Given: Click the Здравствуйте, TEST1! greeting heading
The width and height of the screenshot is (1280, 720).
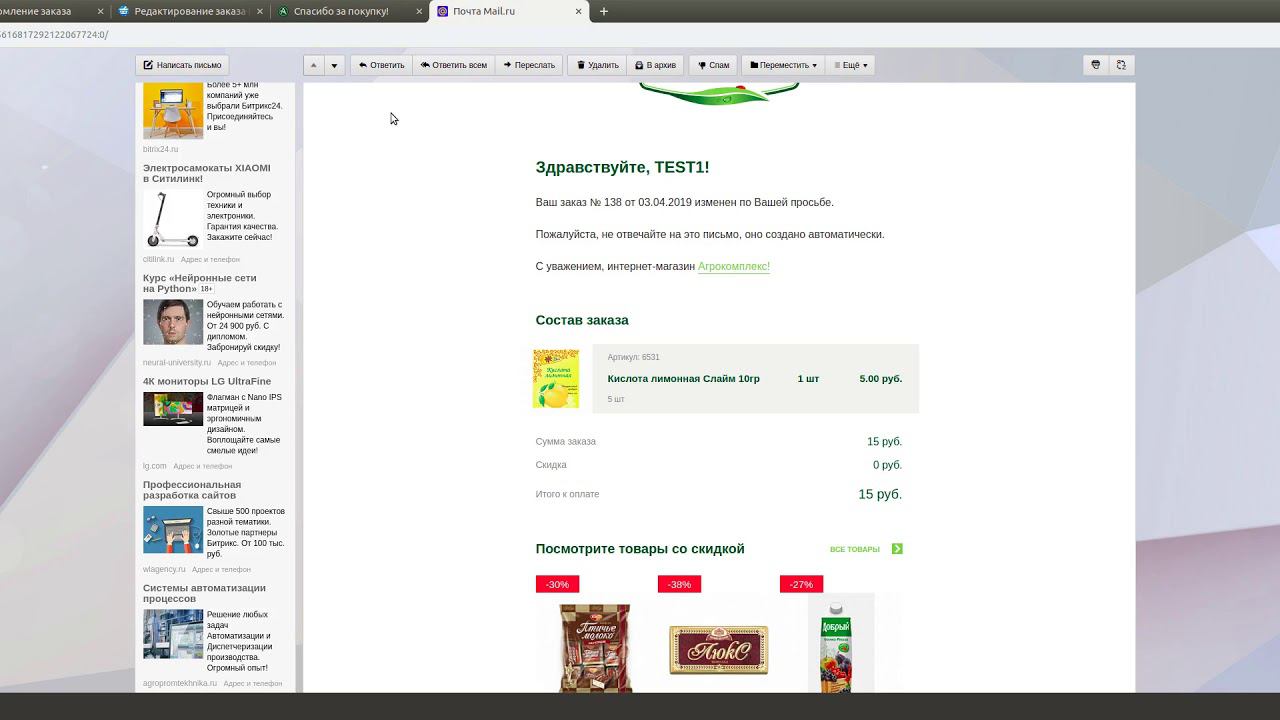Looking at the screenshot, I should tap(622, 167).
